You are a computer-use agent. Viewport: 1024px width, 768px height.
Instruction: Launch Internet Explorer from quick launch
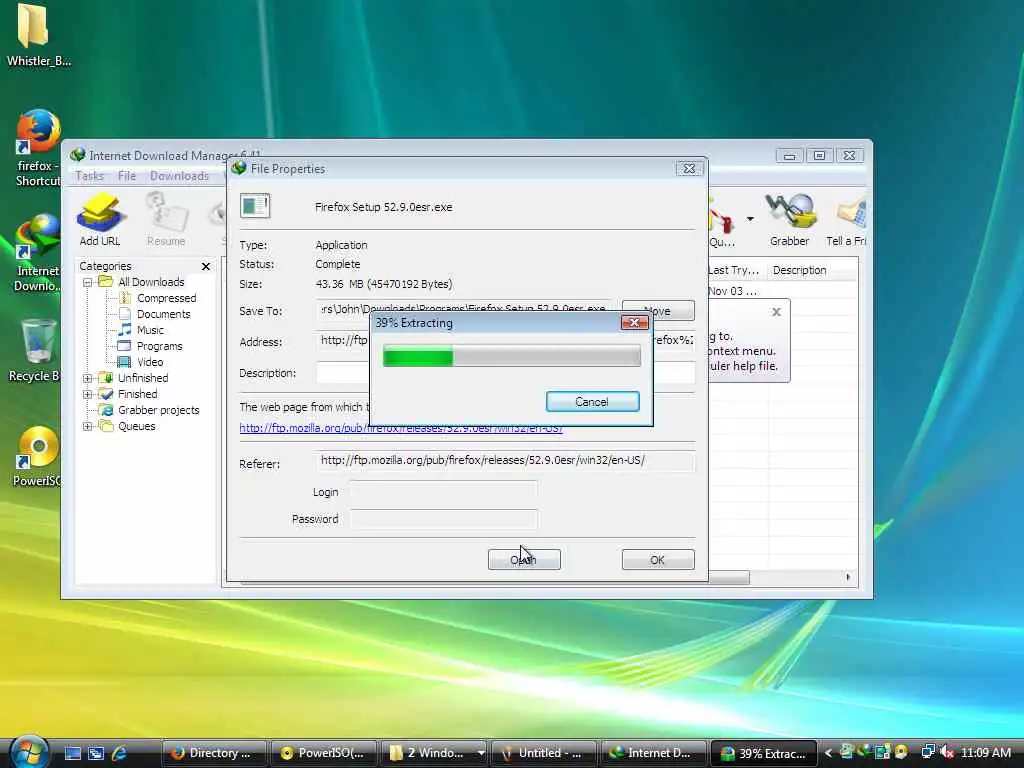pyautogui.click(x=119, y=753)
